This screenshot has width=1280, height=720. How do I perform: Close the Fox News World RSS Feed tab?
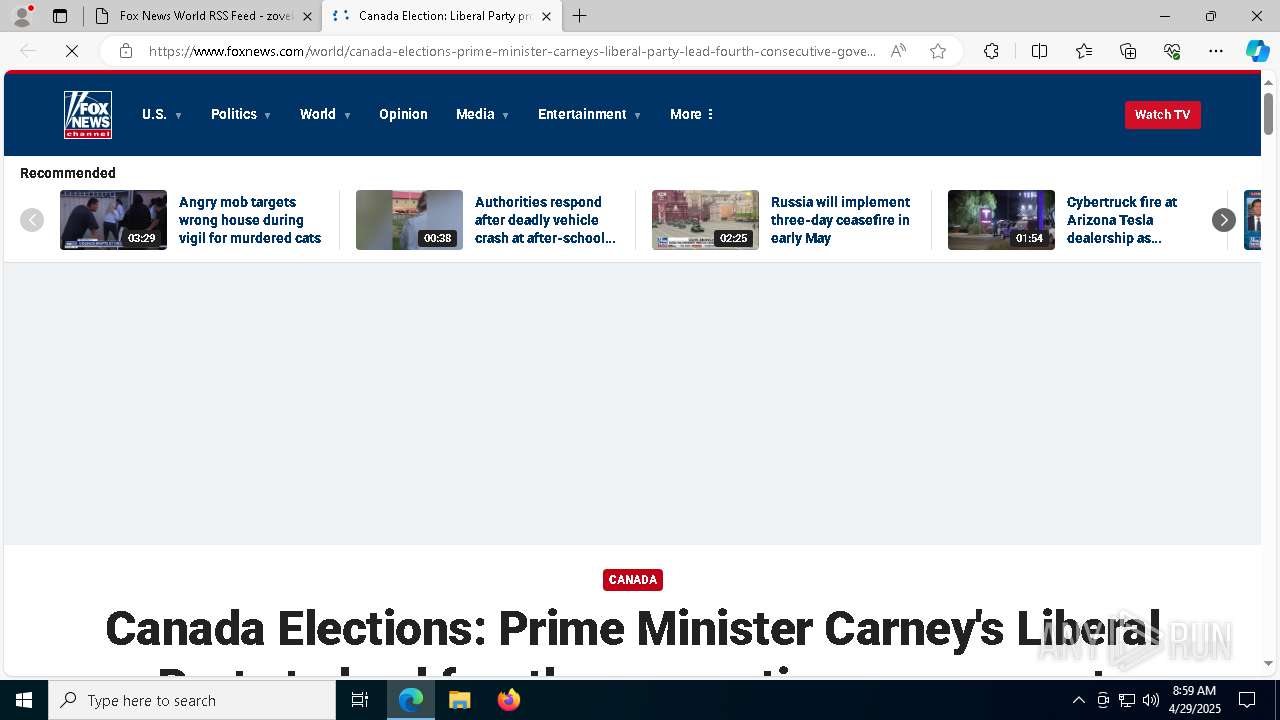pos(307,16)
